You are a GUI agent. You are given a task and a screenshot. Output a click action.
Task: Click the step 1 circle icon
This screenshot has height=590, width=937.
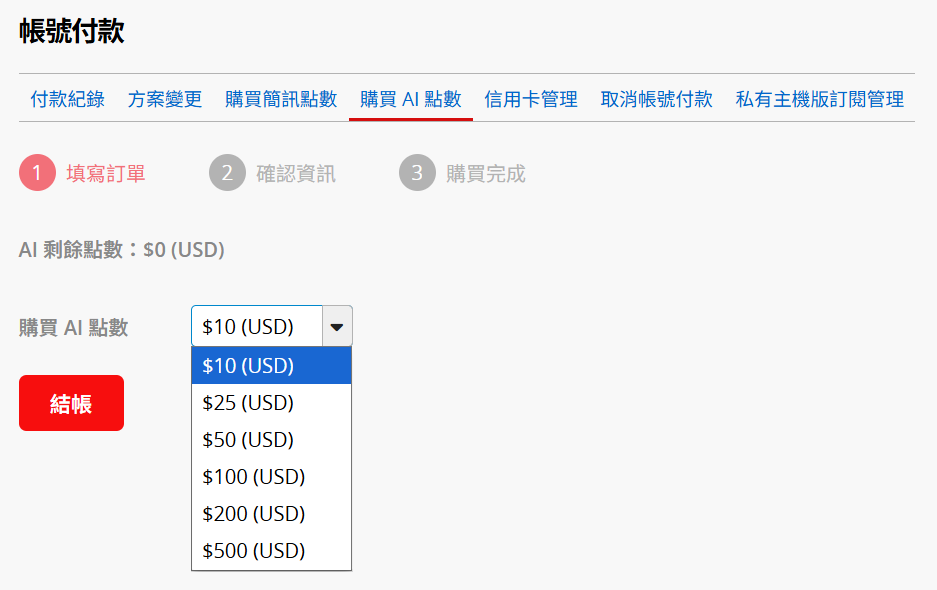37,173
